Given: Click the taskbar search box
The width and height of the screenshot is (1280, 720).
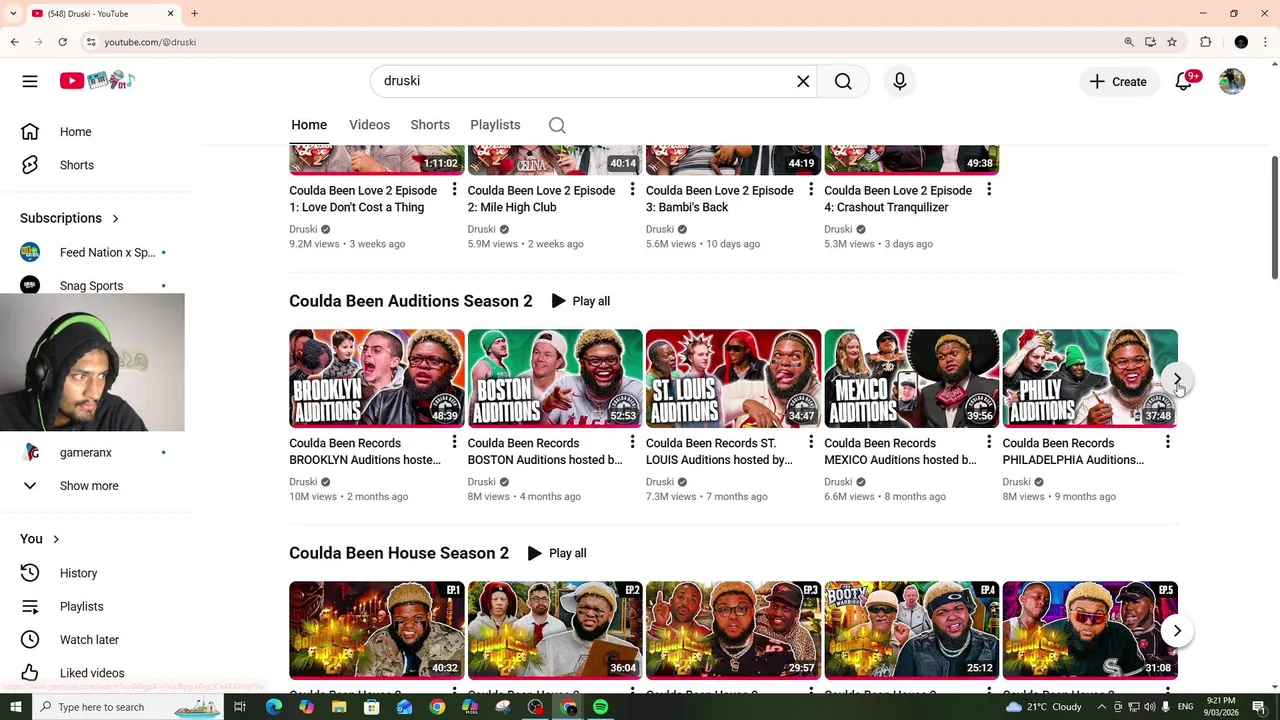Looking at the screenshot, I should pos(128,707).
